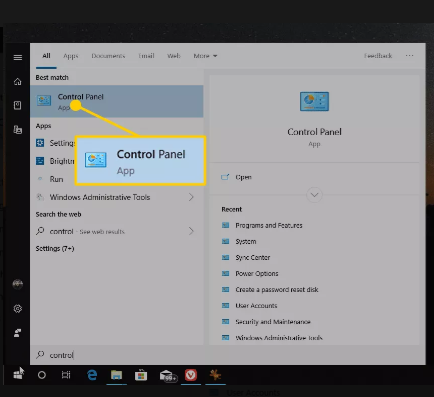Open Power Options from Recent

tap(257, 273)
